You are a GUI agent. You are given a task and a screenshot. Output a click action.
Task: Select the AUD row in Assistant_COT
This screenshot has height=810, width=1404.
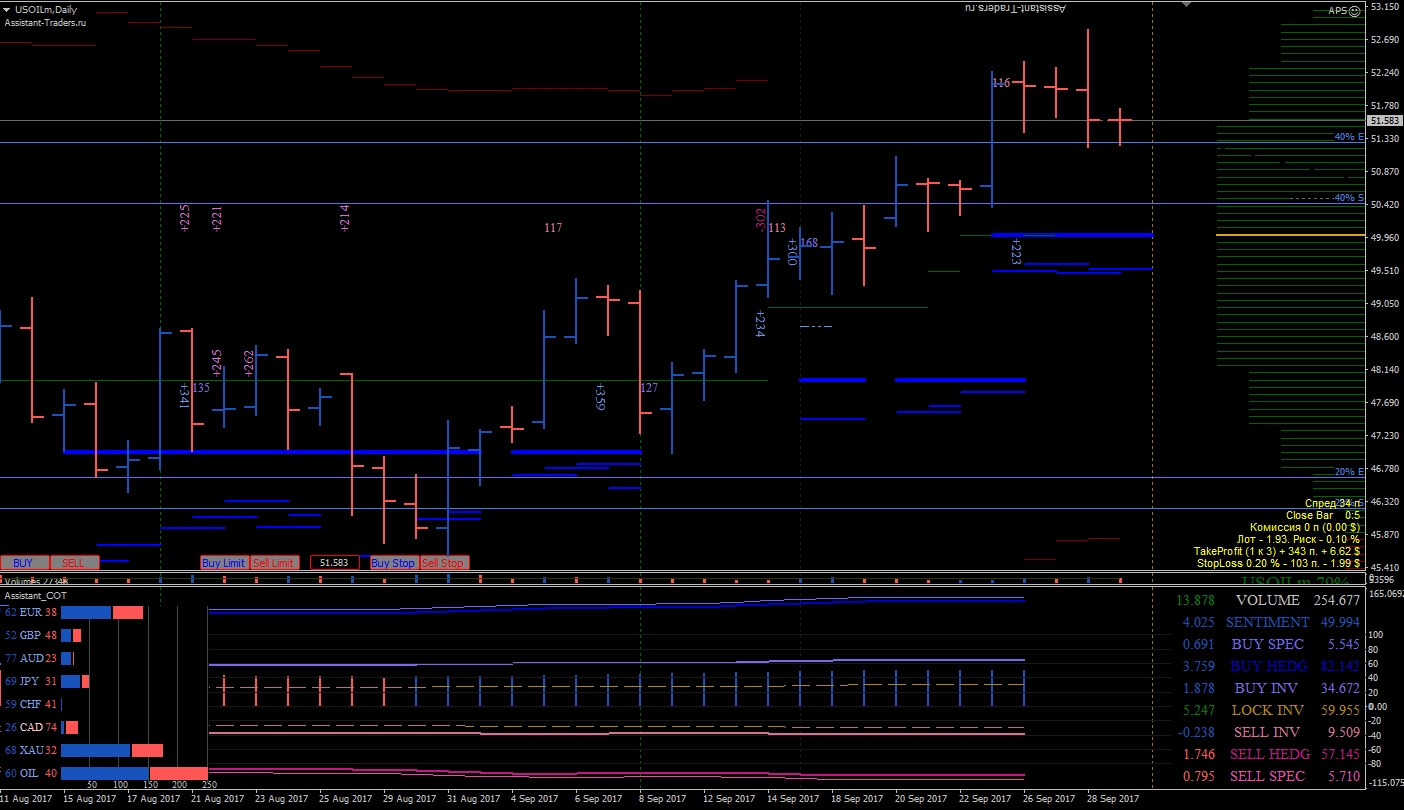38,658
